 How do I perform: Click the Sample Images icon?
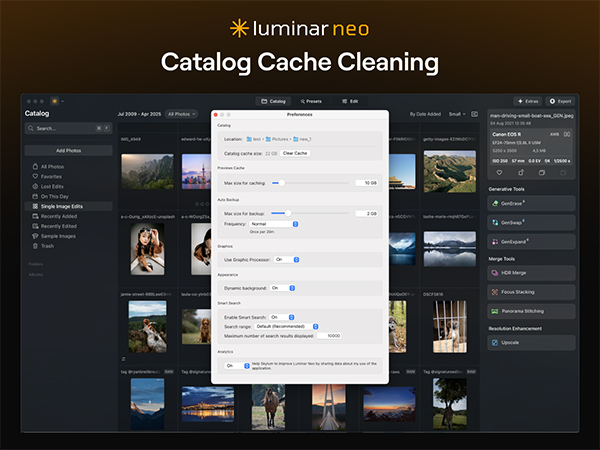35,236
